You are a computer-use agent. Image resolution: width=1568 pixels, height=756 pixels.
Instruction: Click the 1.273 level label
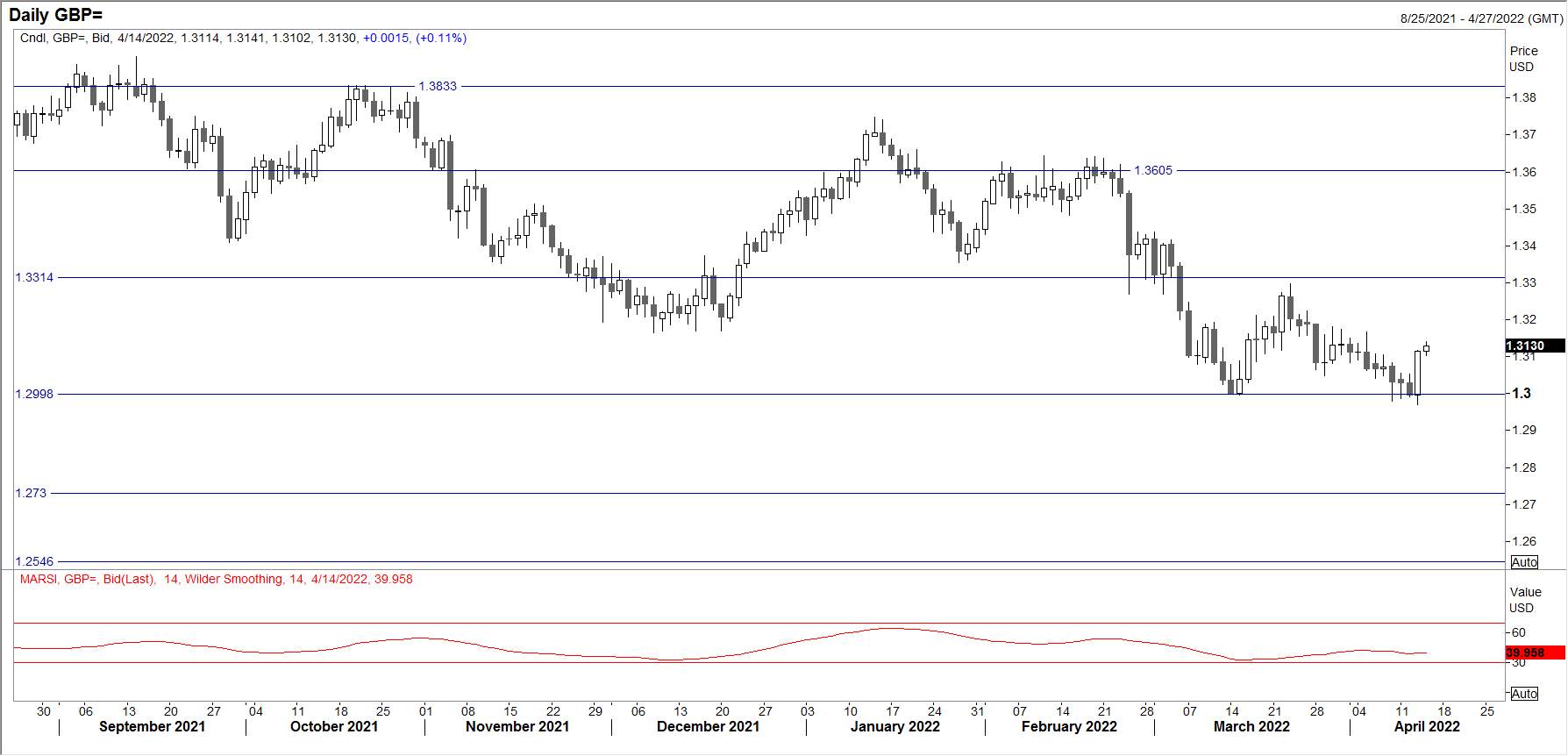[31, 493]
